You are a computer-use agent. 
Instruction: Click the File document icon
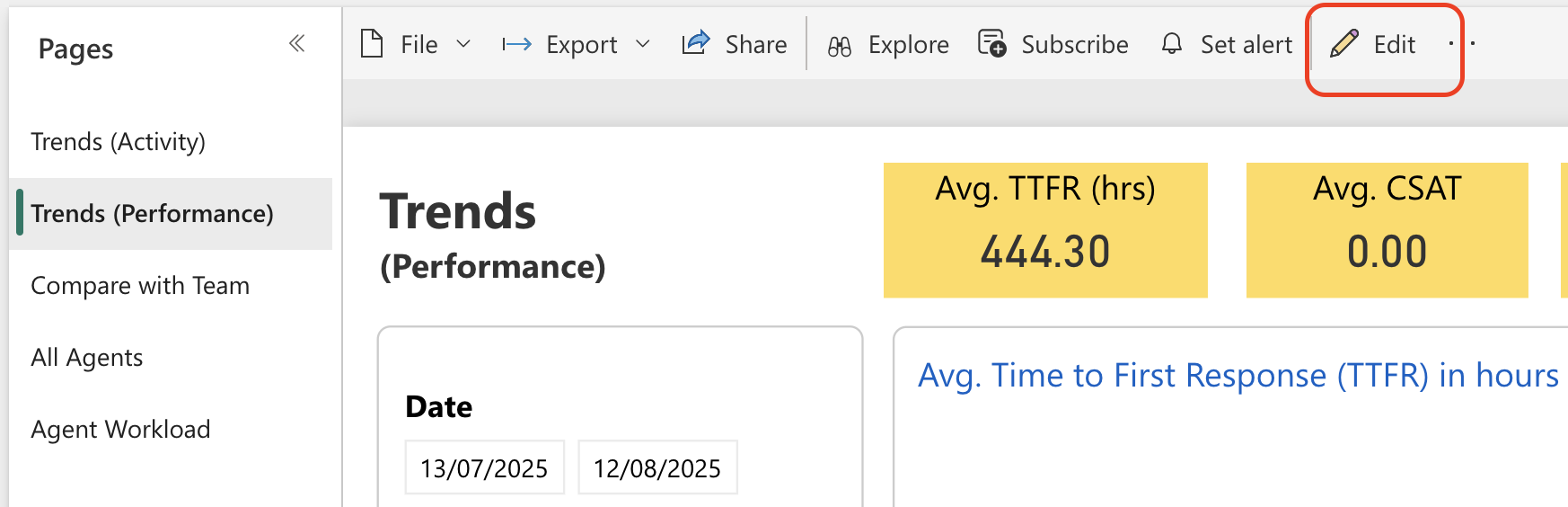pyautogui.click(x=372, y=43)
